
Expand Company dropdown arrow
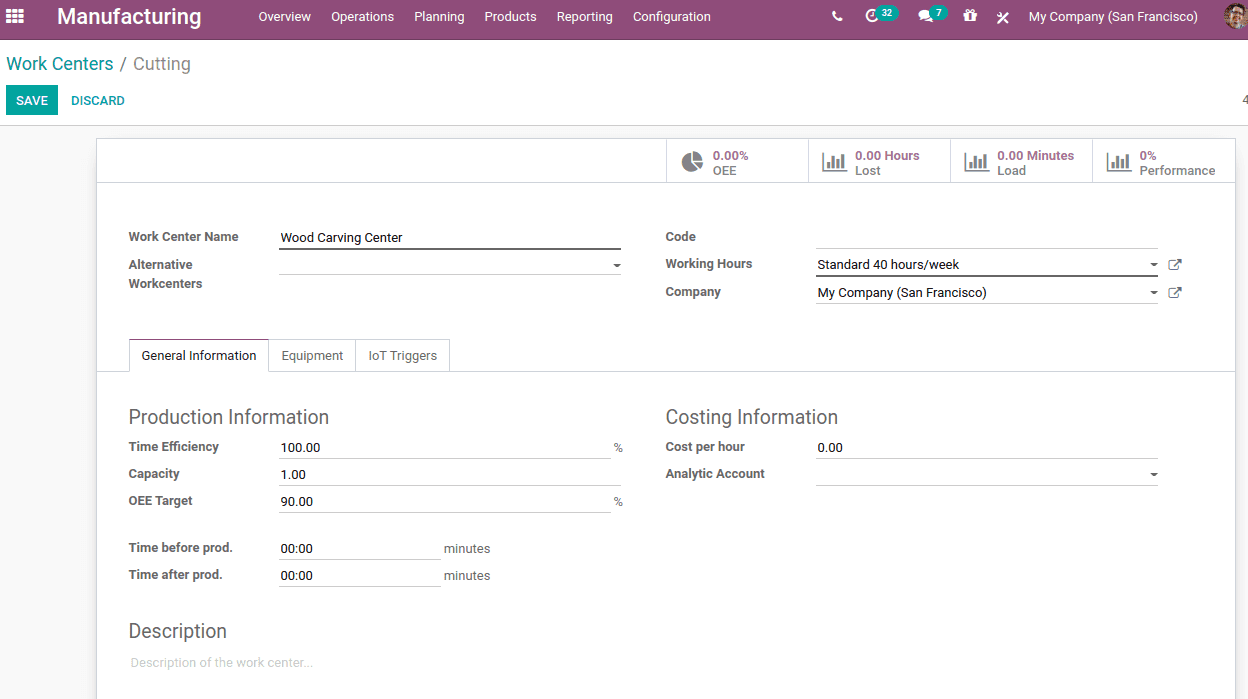click(x=1154, y=293)
